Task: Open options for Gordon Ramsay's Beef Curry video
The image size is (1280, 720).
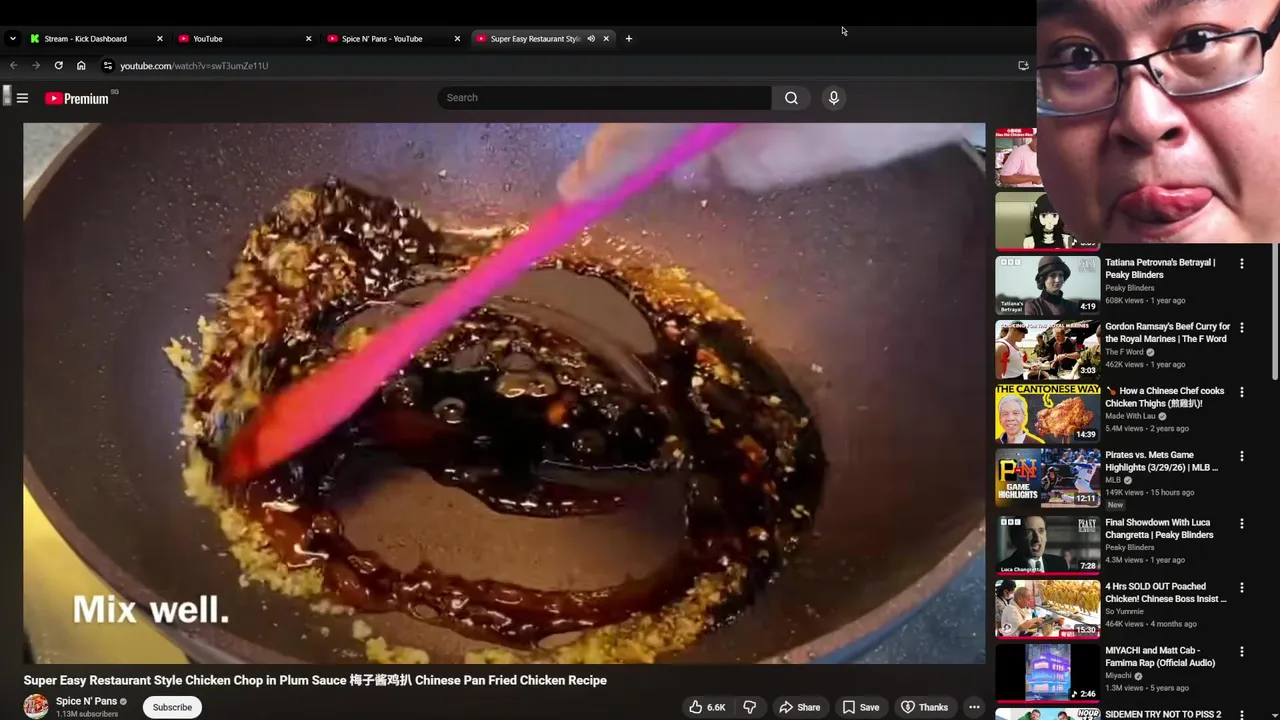Action: 1242,328
